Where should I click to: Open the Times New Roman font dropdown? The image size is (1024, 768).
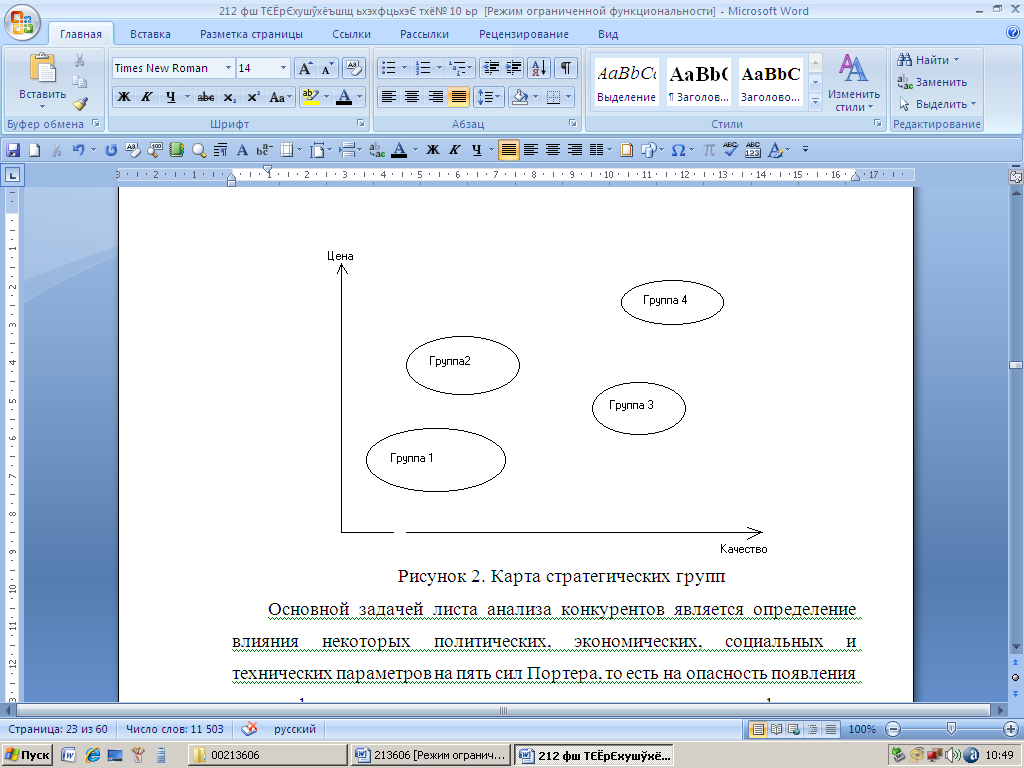tap(228, 68)
